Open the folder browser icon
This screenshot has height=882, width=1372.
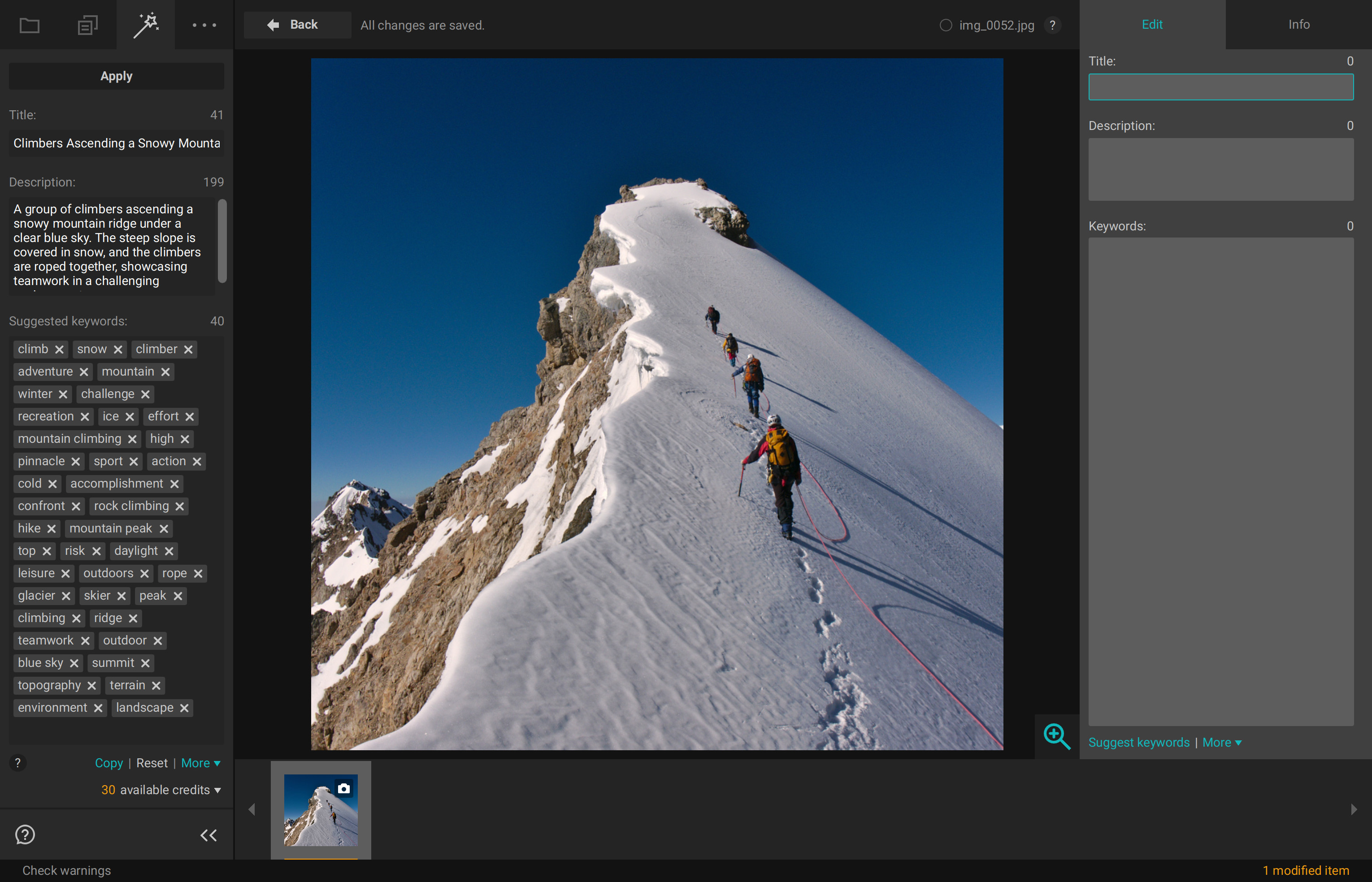click(29, 25)
